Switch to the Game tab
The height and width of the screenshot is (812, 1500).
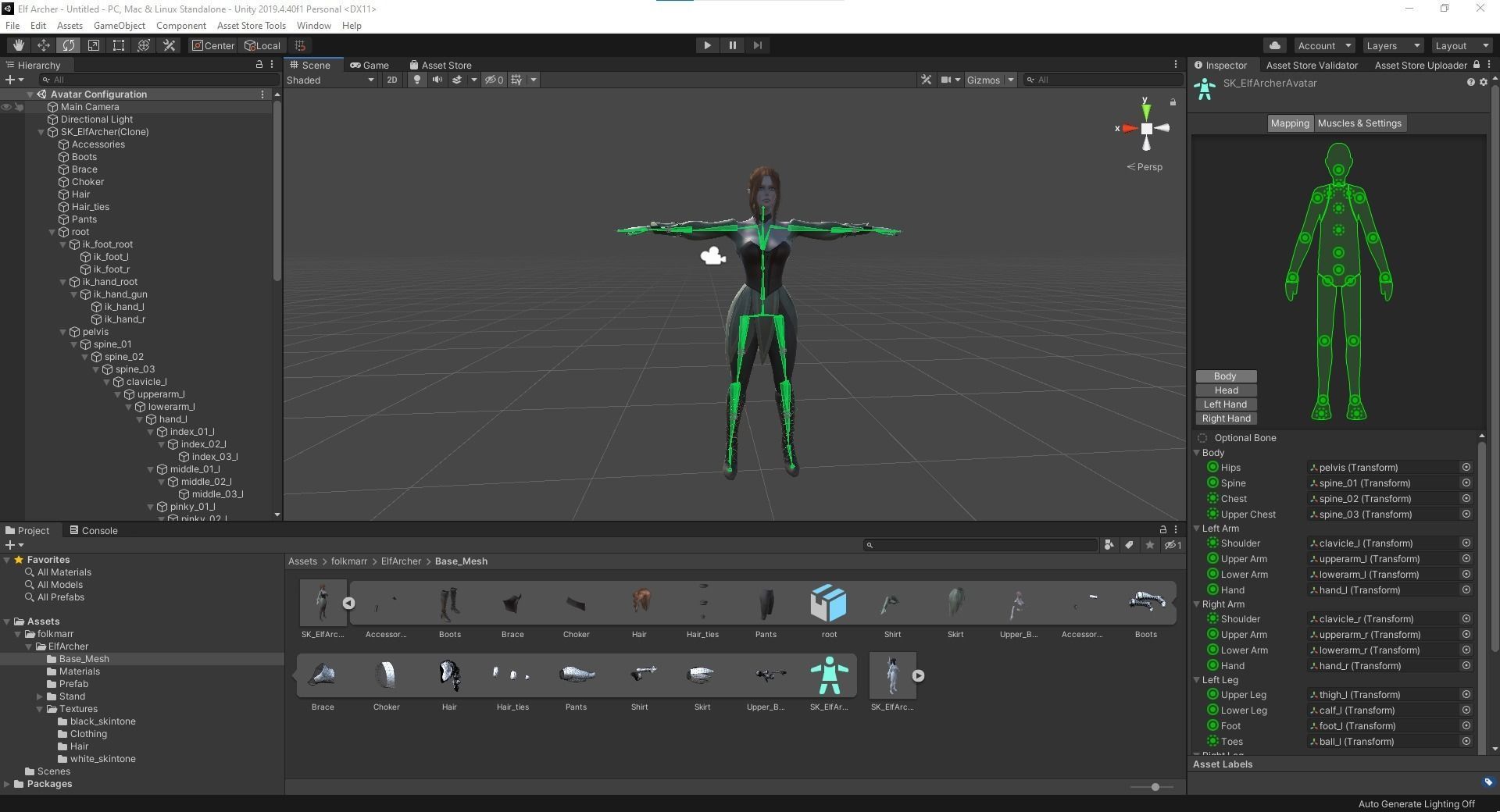click(x=370, y=65)
